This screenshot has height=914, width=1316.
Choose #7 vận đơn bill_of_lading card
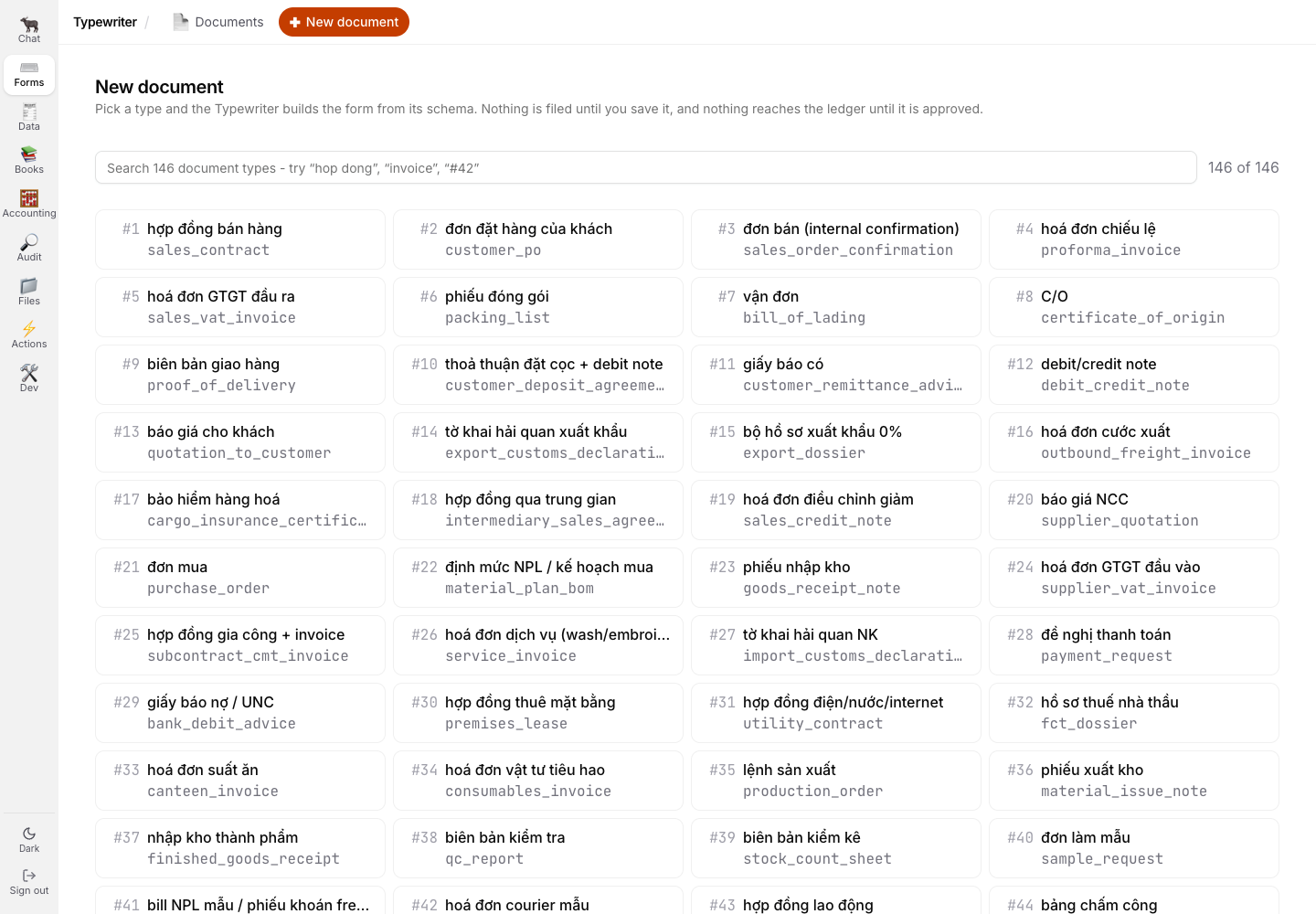[836, 307]
